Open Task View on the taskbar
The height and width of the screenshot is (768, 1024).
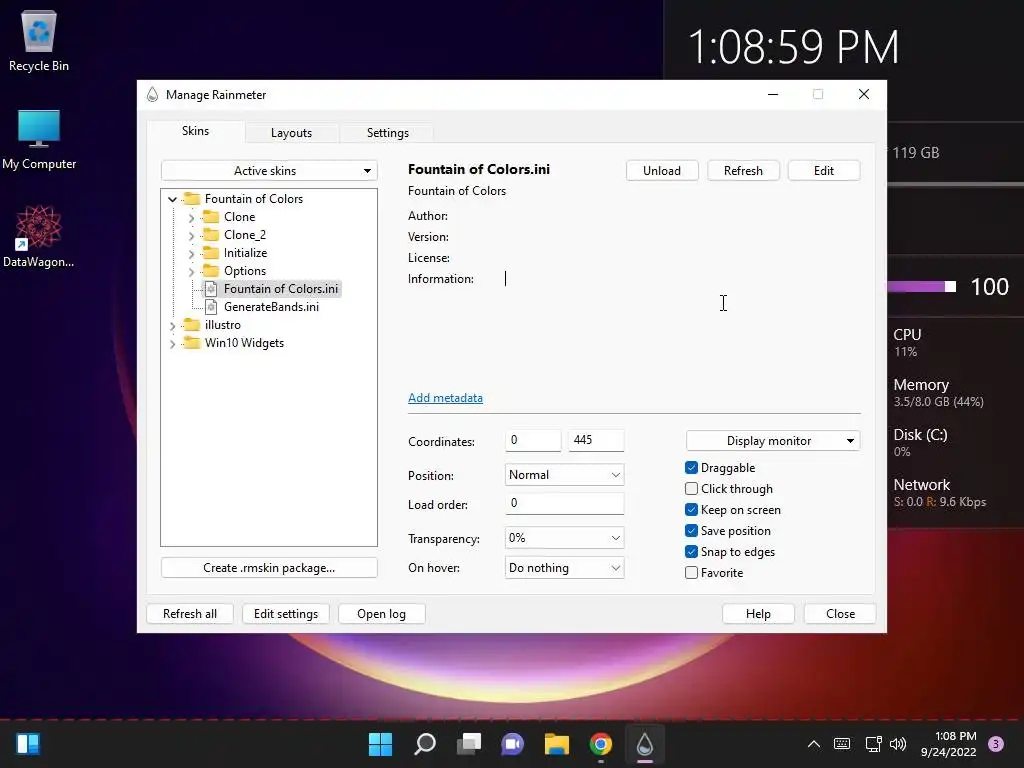point(469,744)
